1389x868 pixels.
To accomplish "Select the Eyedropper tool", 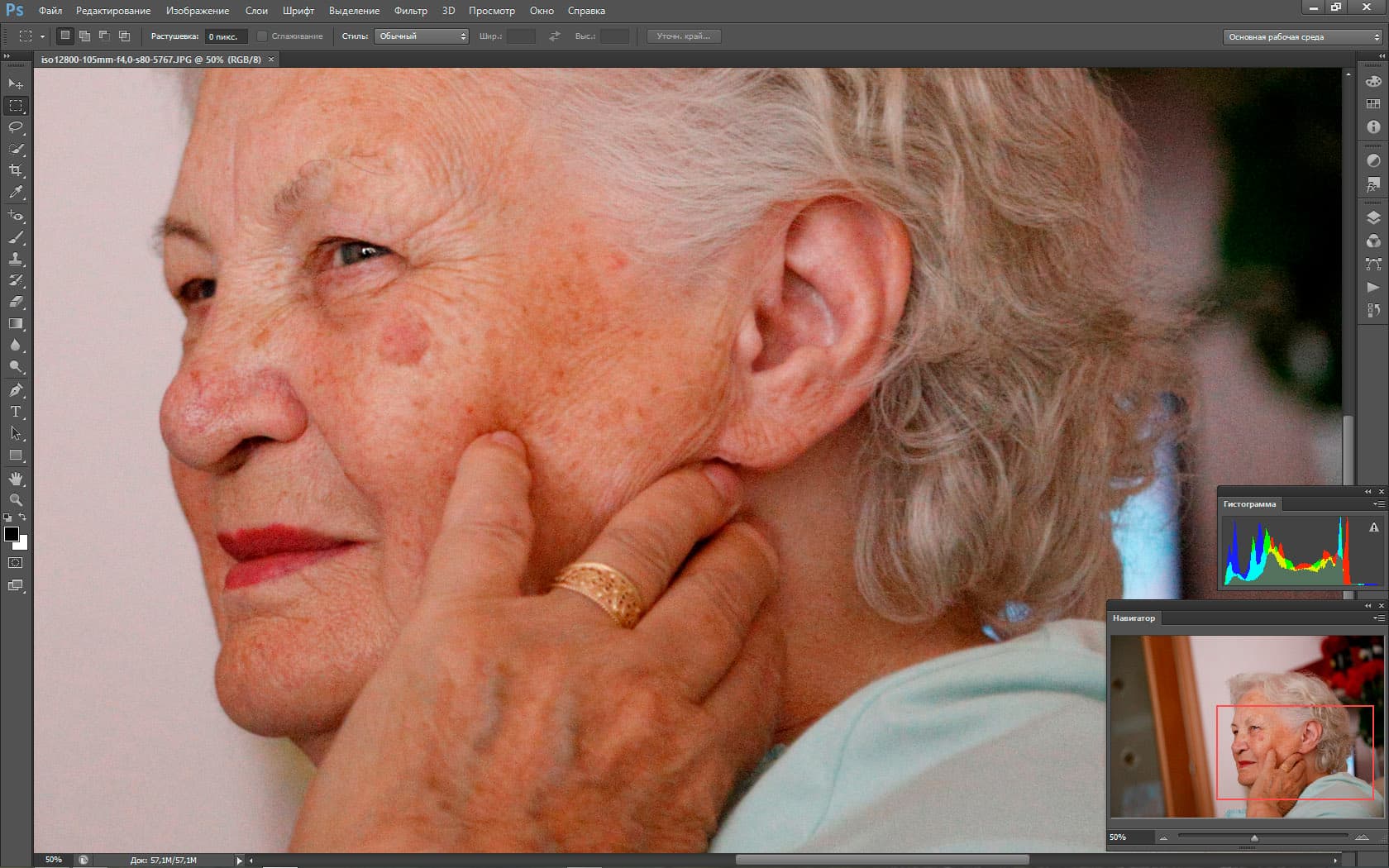I will [16, 192].
